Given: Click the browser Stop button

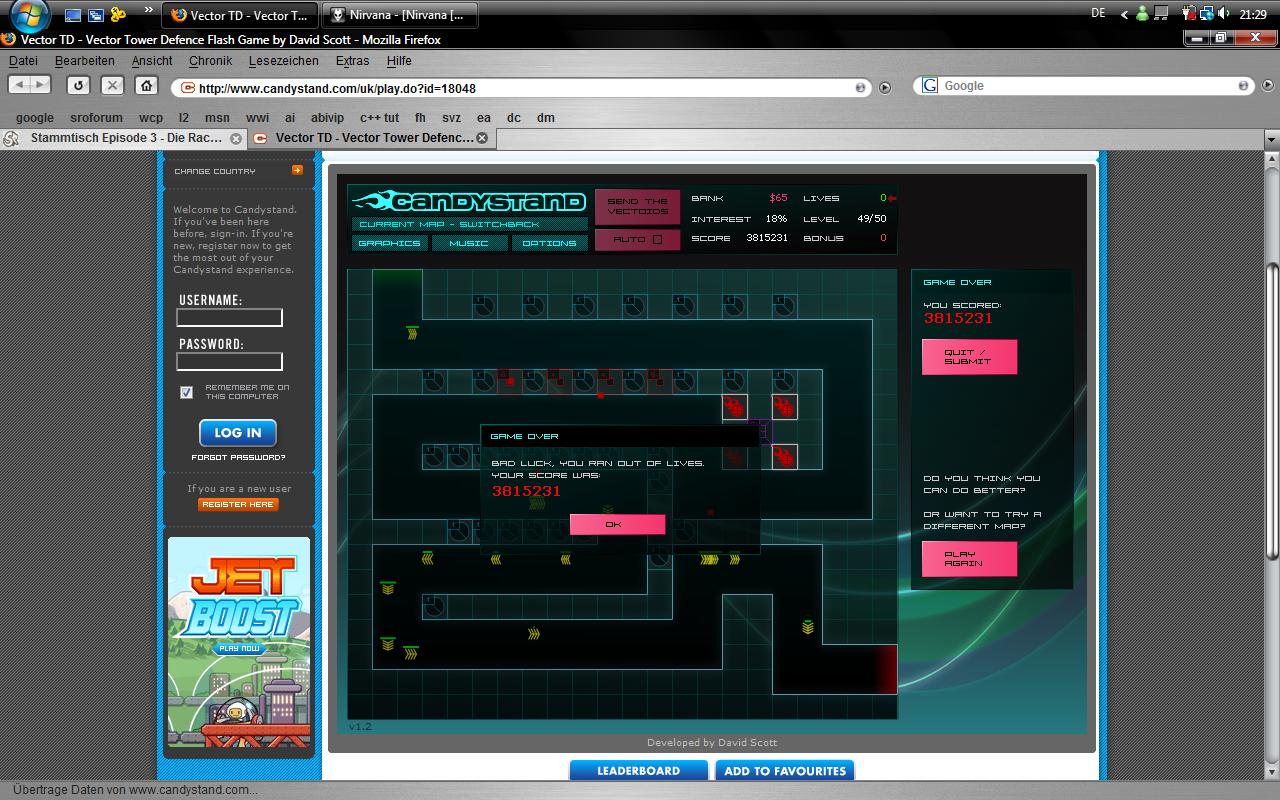Looking at the screenshot, I should coord(113,86).
